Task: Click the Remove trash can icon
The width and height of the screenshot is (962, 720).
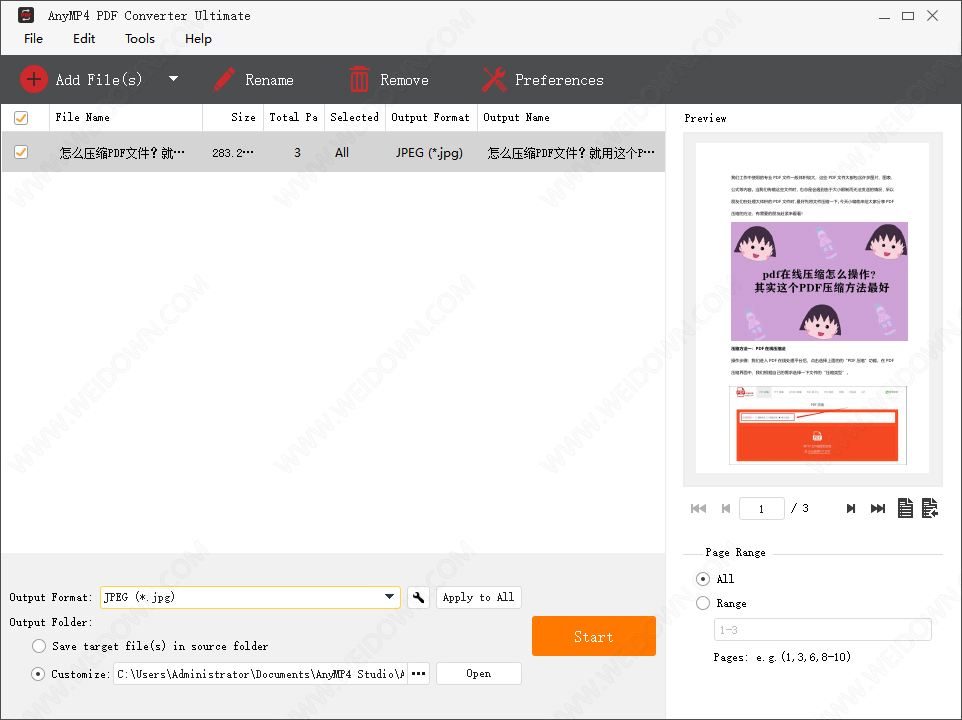Action: tap(359, 80)
